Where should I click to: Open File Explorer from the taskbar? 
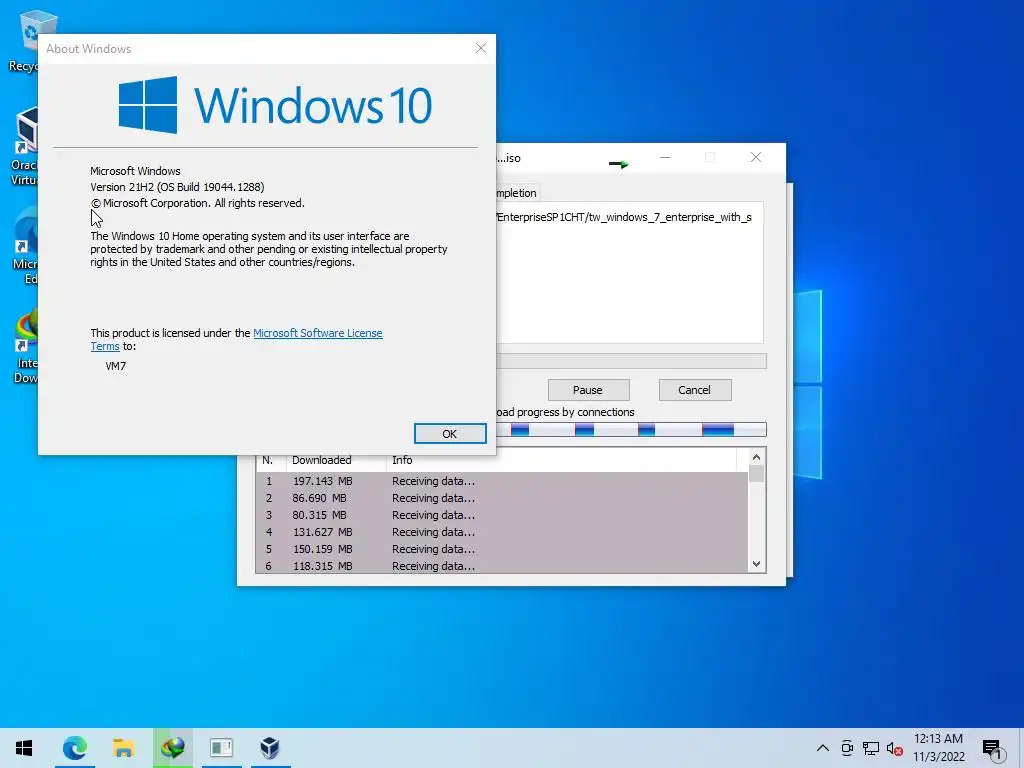click(x=123, y=748)
